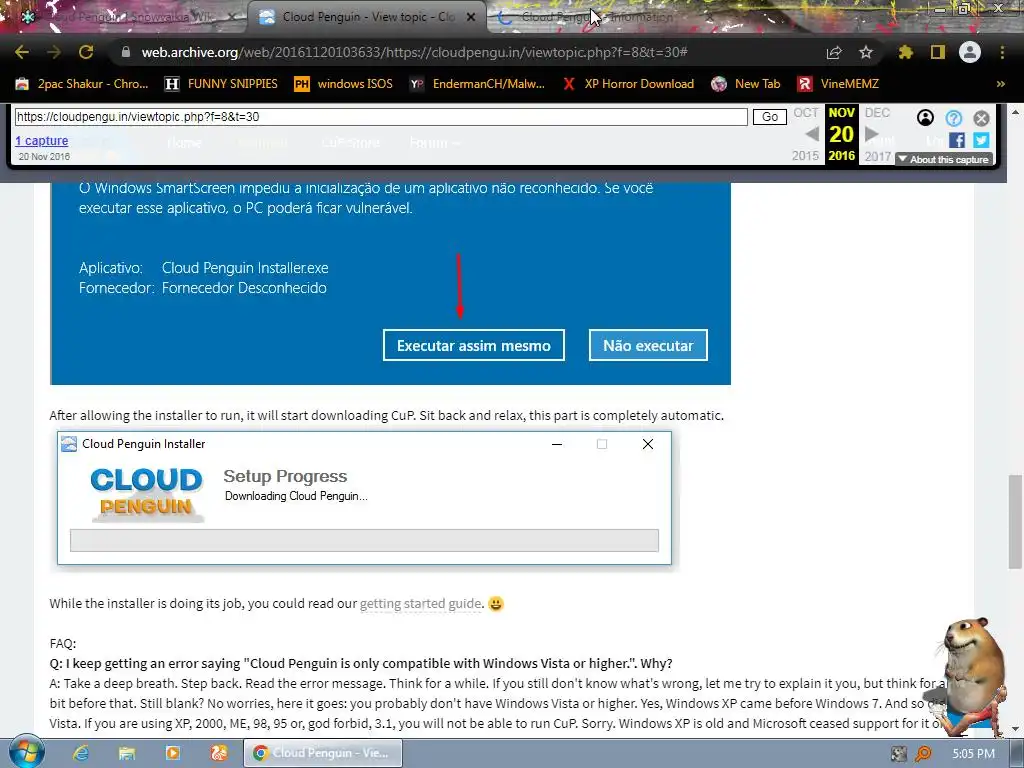Screen dimensions: 1024x768
Task: Open the Extensions puzzle icon
Action: click(x=906, y=52)
